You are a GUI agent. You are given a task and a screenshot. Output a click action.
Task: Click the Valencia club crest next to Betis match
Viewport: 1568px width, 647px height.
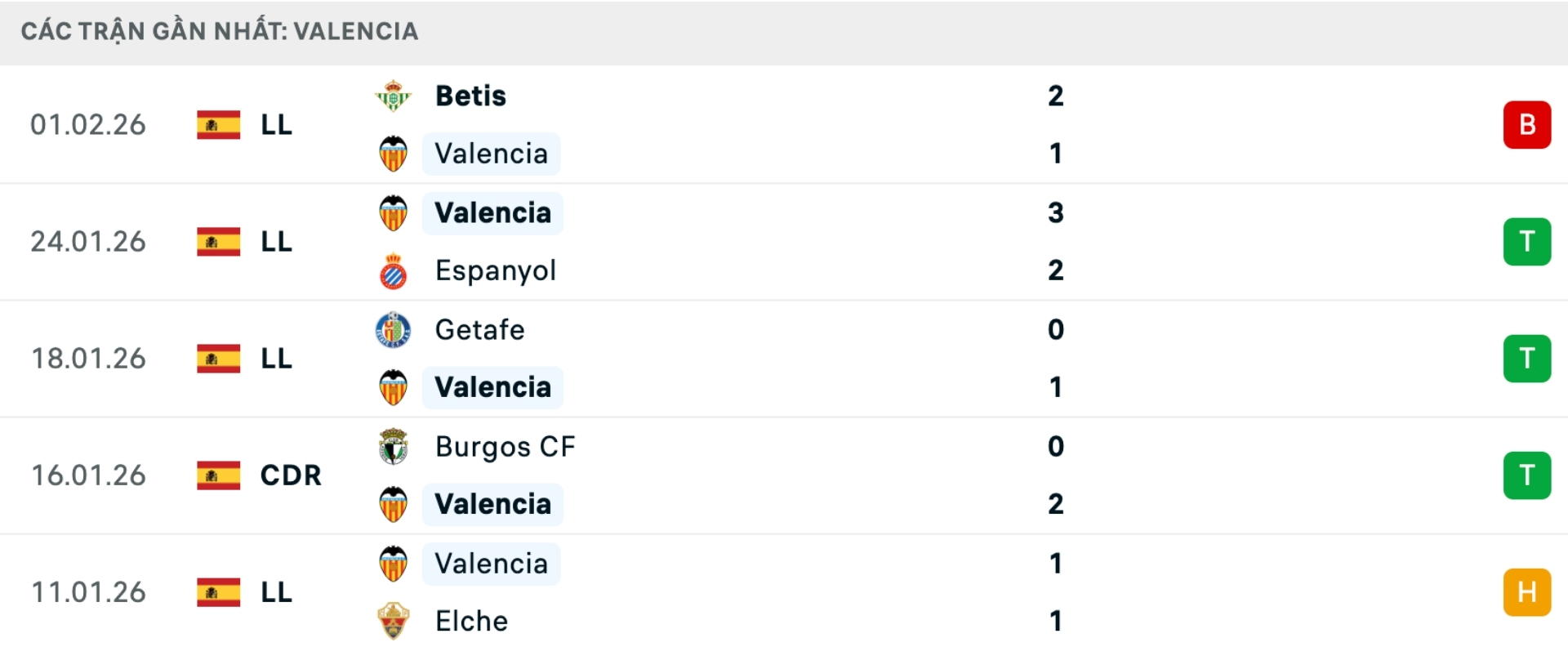click(x=394, y=154)
